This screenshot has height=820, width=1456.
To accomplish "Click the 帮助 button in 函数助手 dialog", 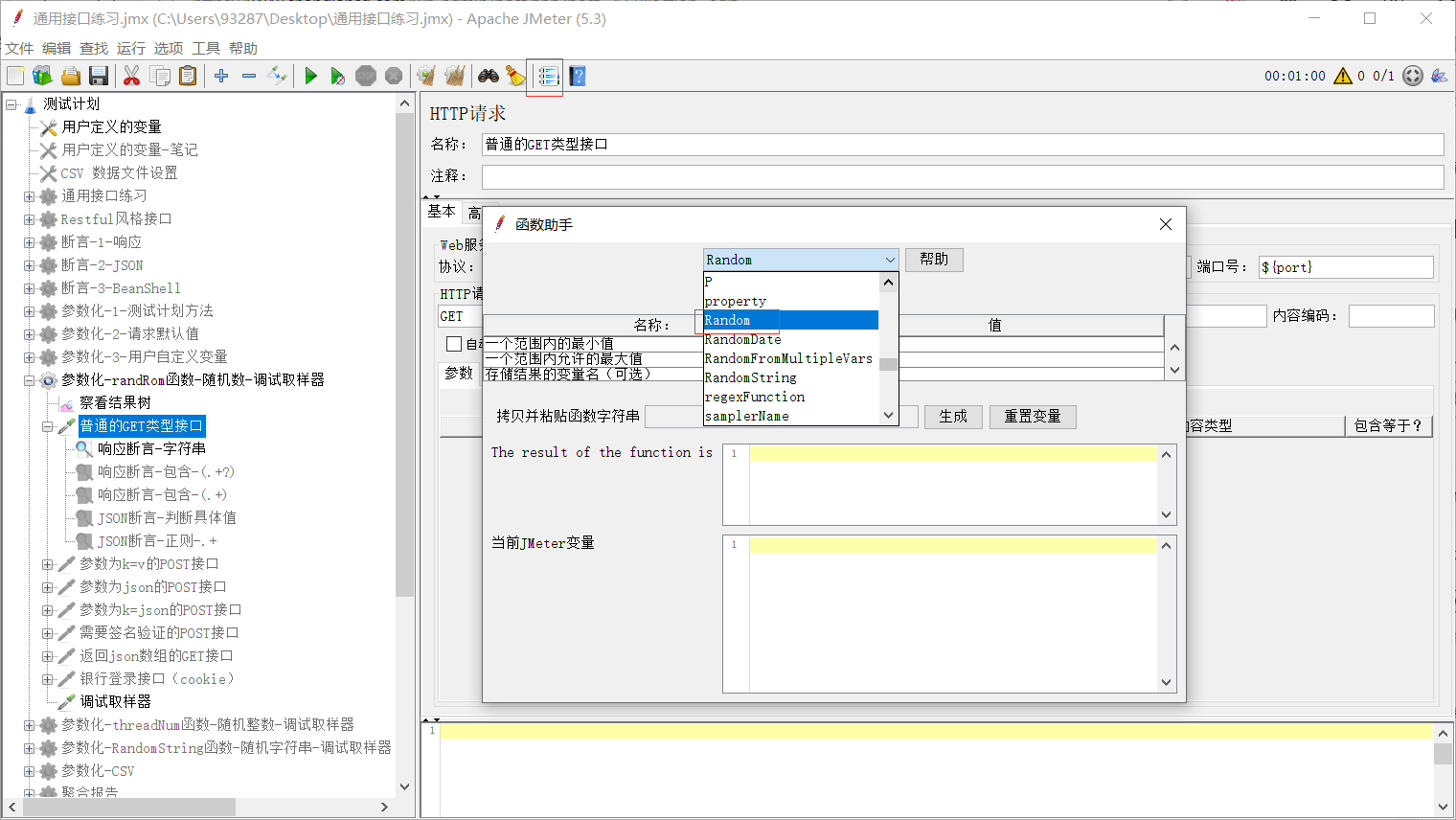I will point(934,260).
